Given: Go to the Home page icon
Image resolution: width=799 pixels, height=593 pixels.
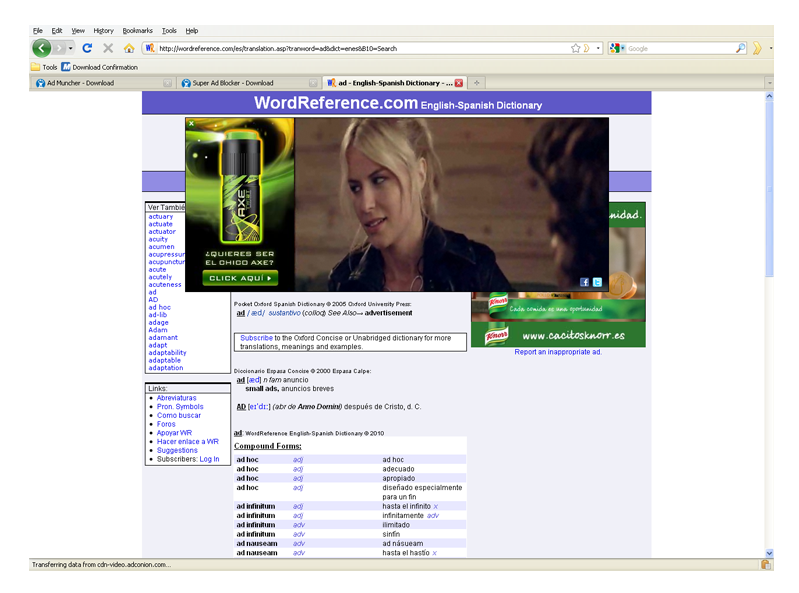Looking at the screenshot, I should tap(129, 48).
